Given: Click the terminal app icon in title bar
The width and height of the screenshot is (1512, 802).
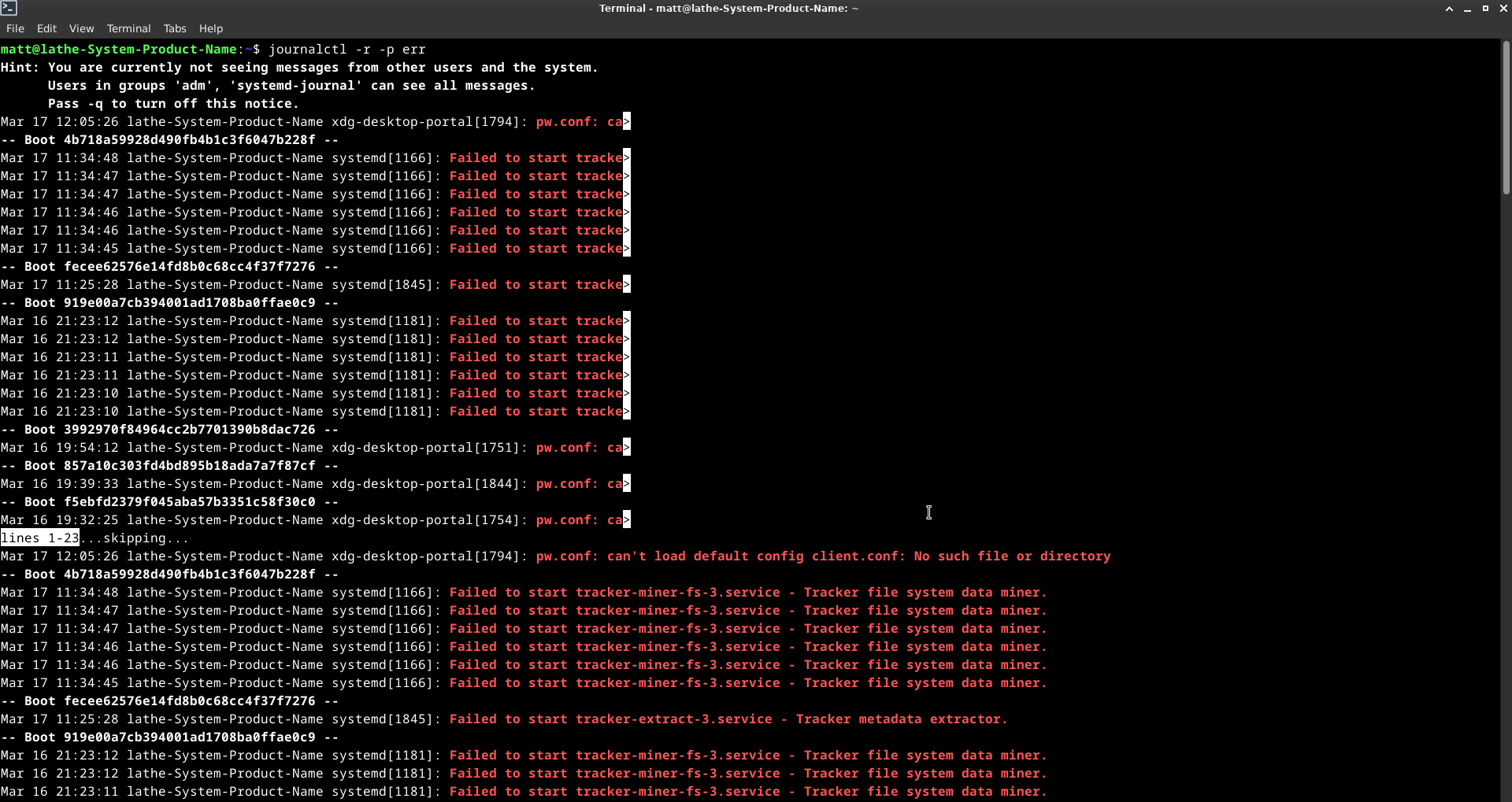Looking at the screenshot, I should pos(9,8).
